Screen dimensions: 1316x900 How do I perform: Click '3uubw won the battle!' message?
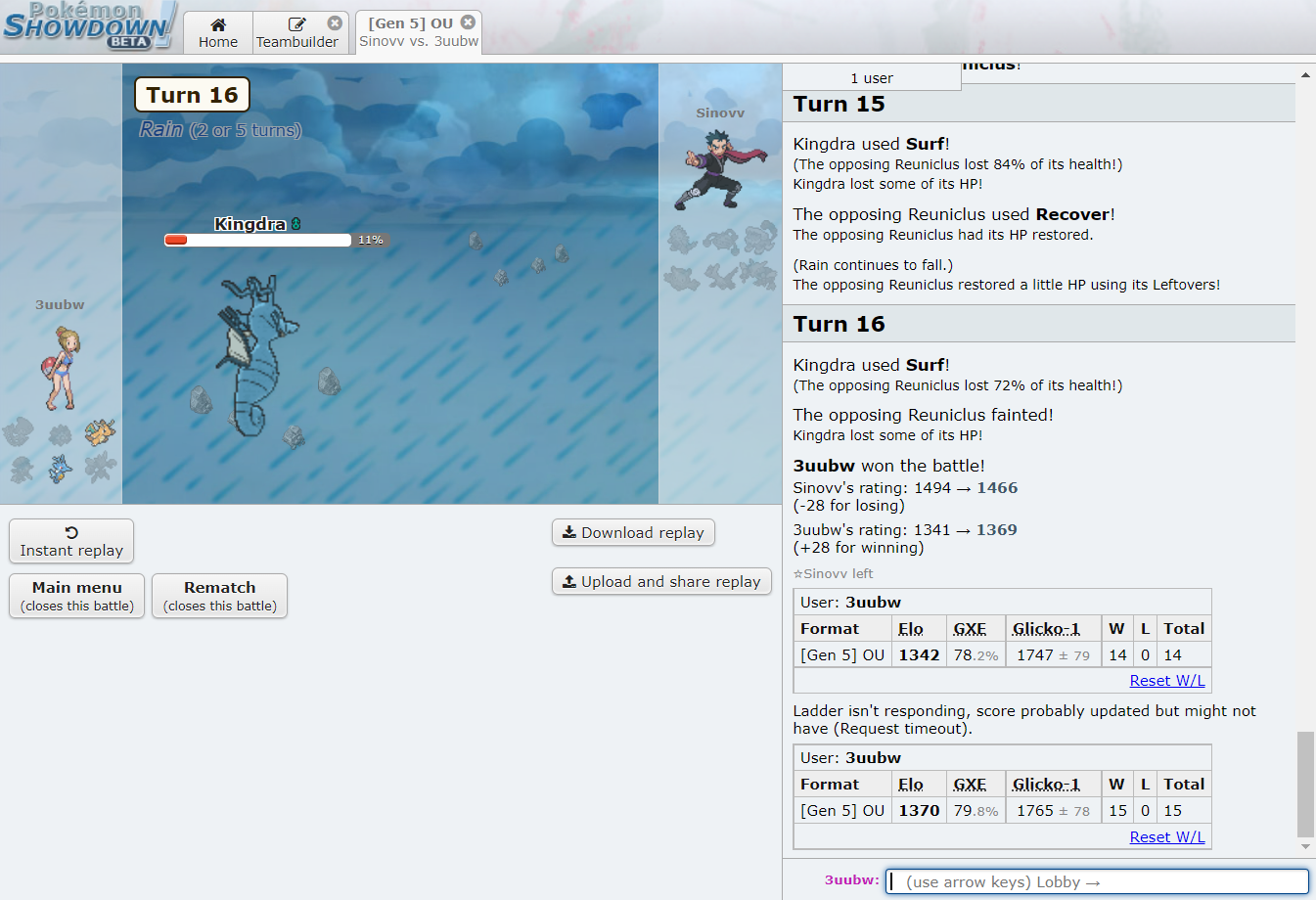tap(888, 466)
